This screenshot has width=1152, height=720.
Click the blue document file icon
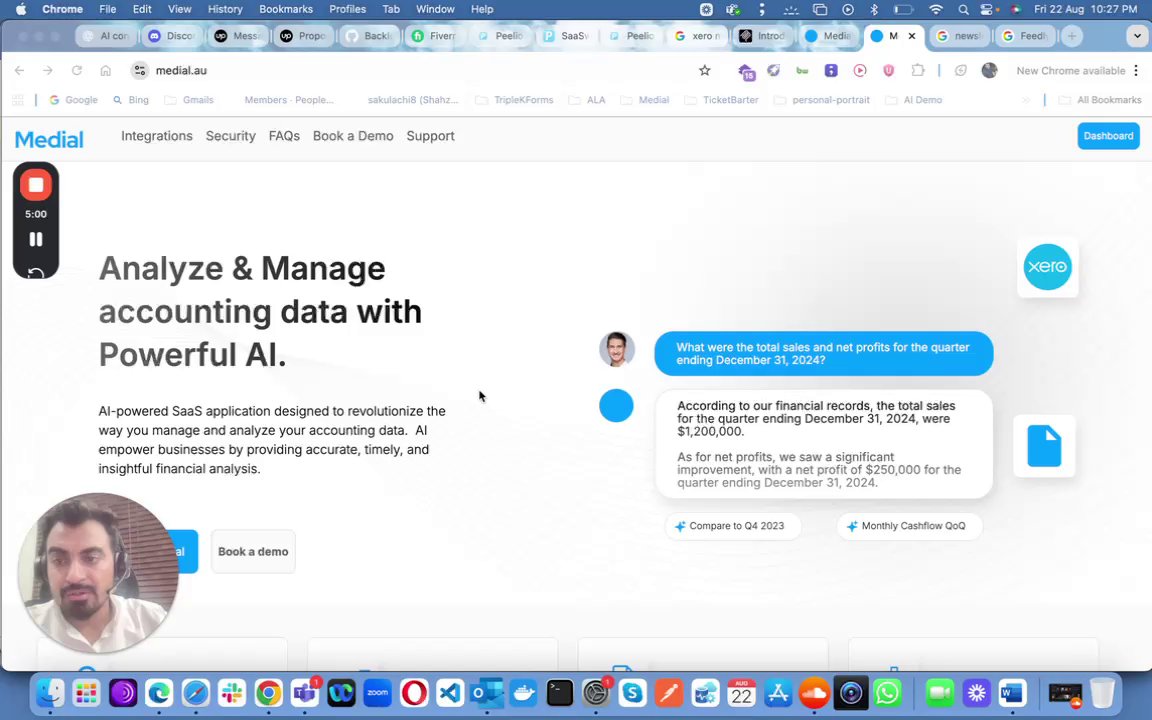click(x=1044, y=446)
